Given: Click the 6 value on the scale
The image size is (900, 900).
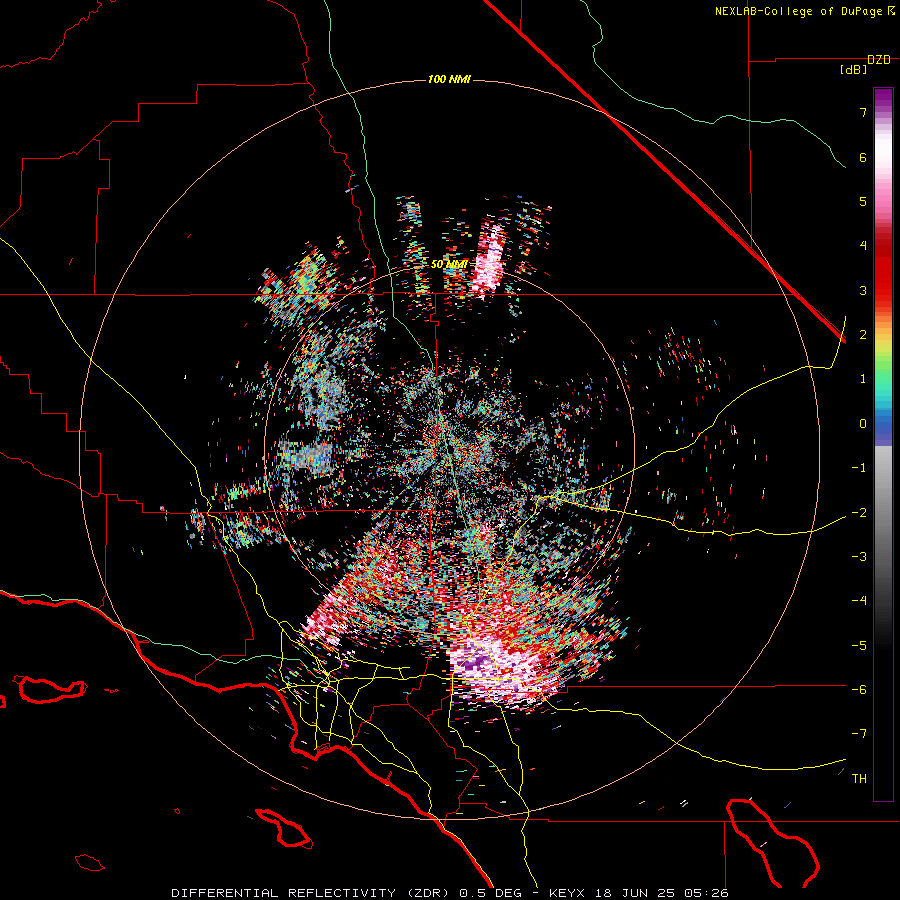Looking at the screenshot, I should (x=863, y=157).
